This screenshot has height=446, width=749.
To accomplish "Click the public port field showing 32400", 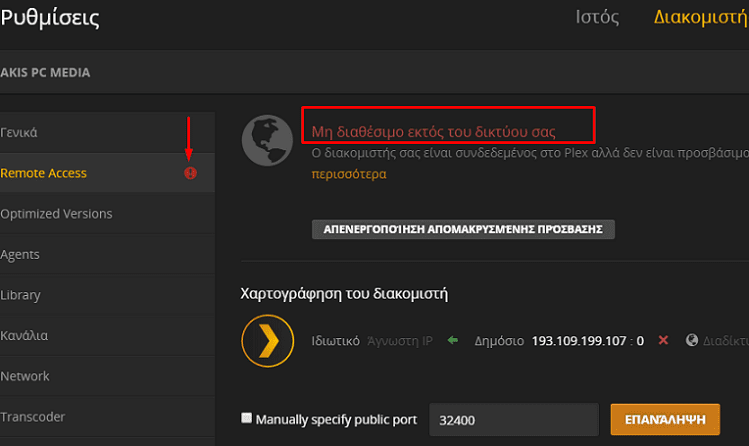I will point(514,420).
